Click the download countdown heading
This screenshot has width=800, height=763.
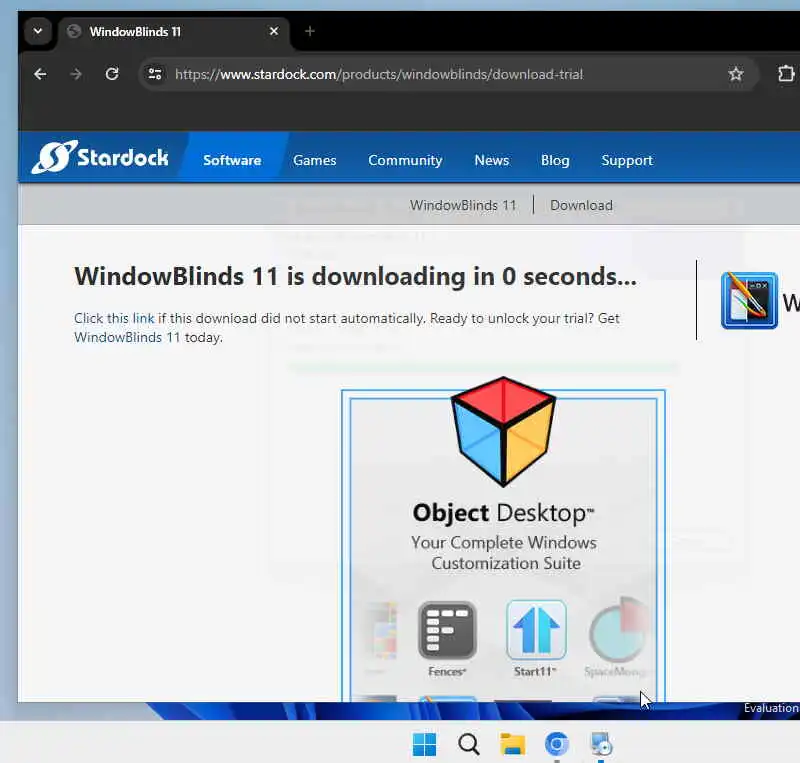[x=356, y=277]
